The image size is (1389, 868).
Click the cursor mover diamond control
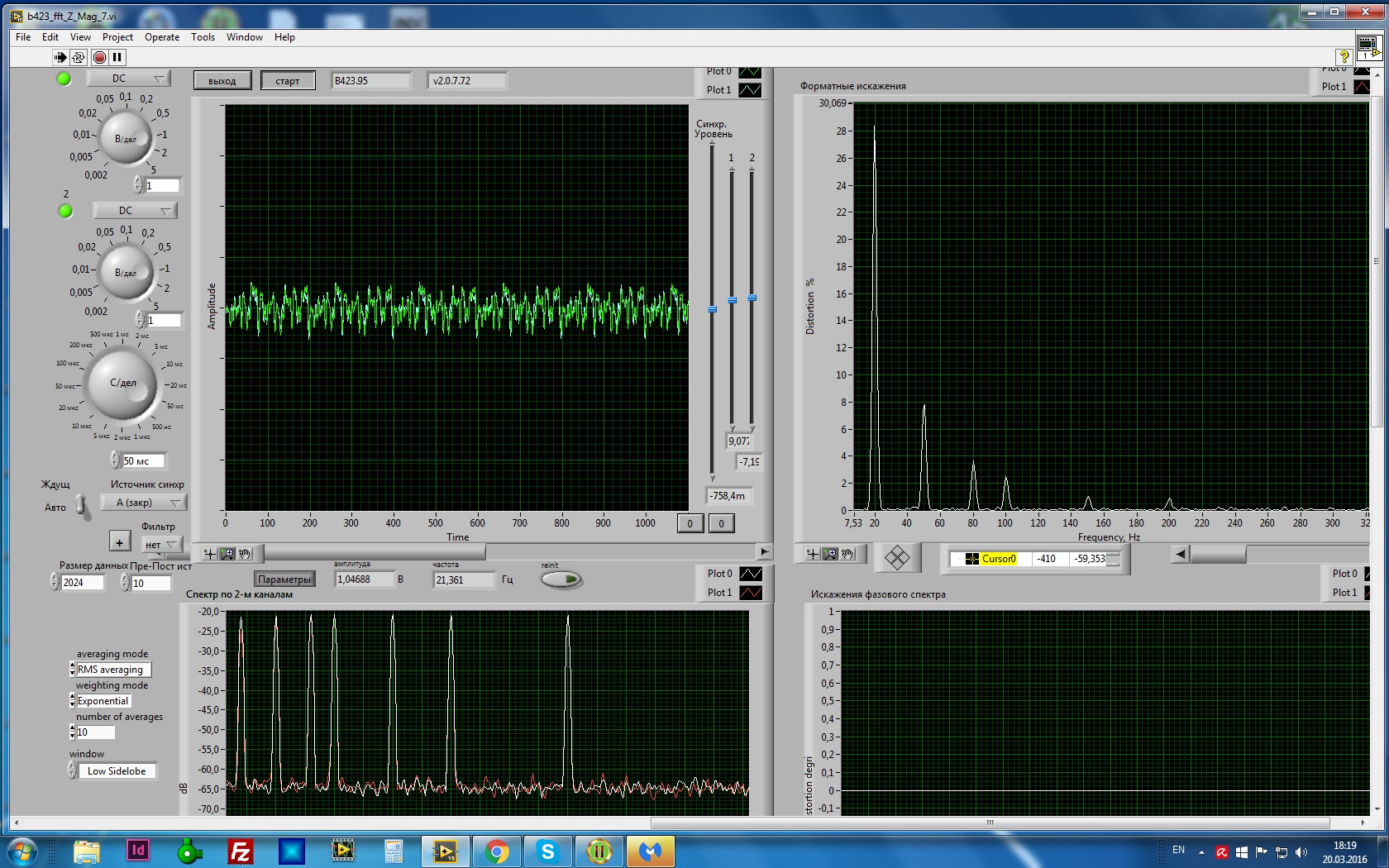(897, 557)
